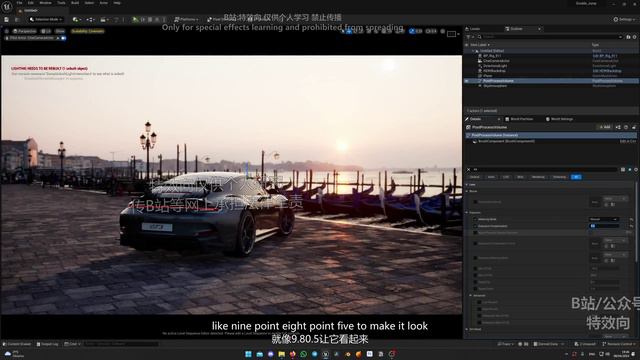Click the Perspective viewport button
This screenshot has height=360, width=640.
[x=24, y=31]
